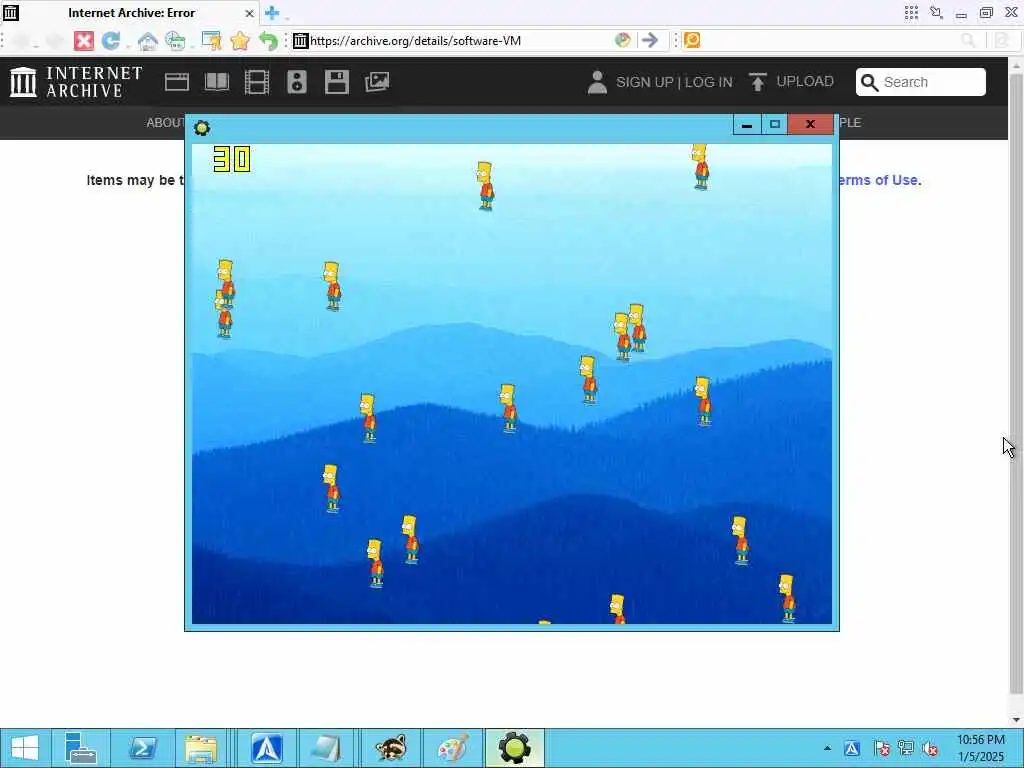Open the paint palette taskbar icon
The width and height of the screenshot is (1024, 768).
coord(453,748)
